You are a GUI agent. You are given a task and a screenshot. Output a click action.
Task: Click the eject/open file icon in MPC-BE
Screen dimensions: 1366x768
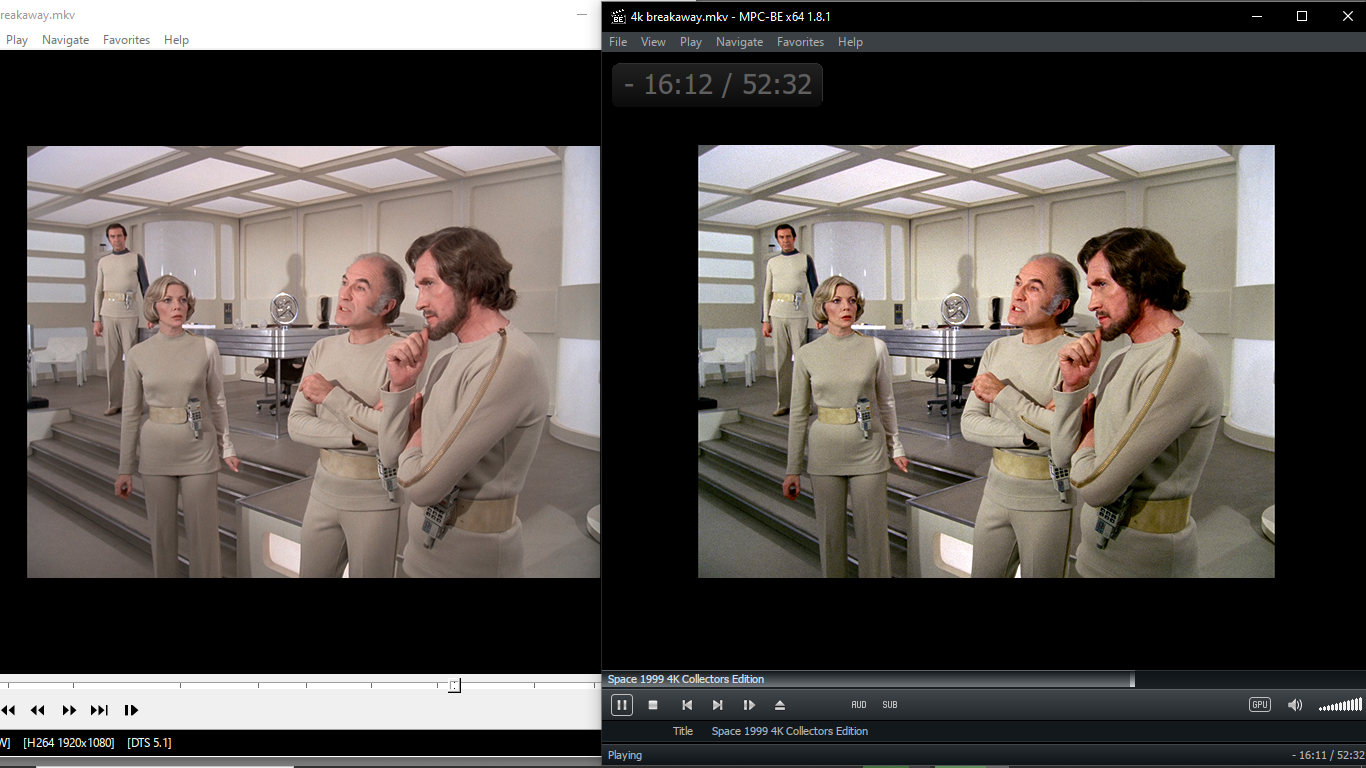(780, 705)
